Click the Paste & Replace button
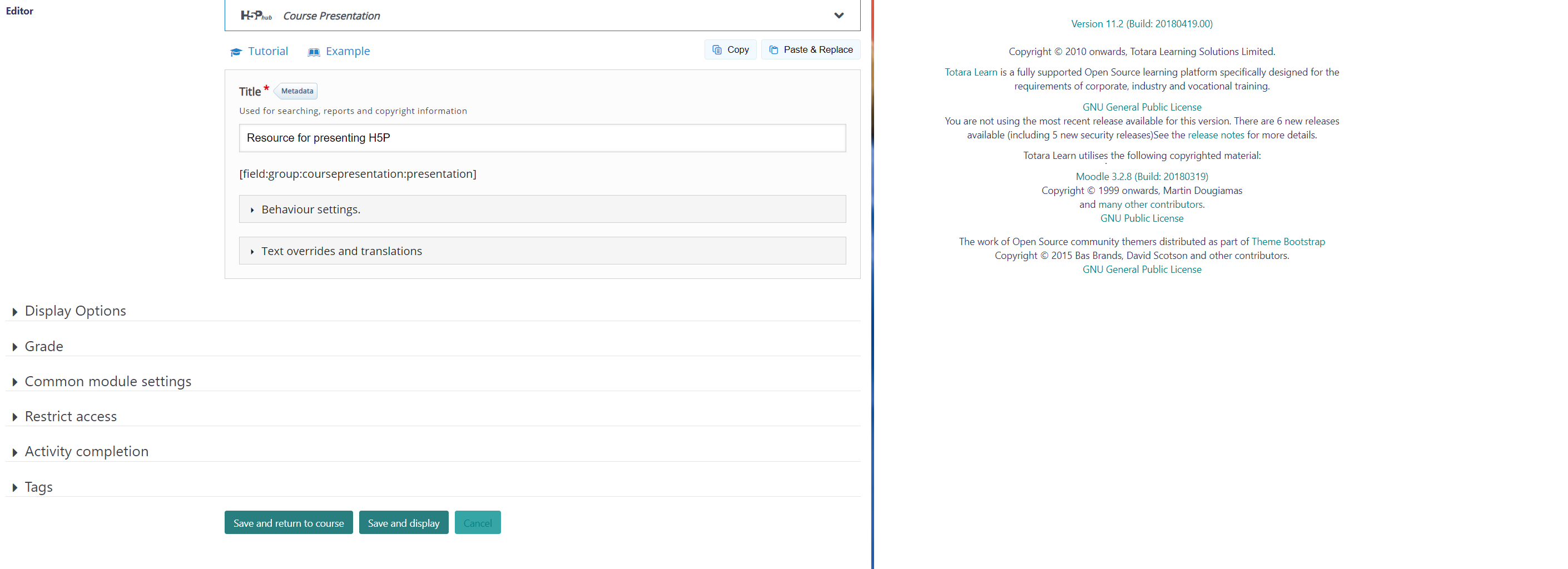 tap(810, 50)
